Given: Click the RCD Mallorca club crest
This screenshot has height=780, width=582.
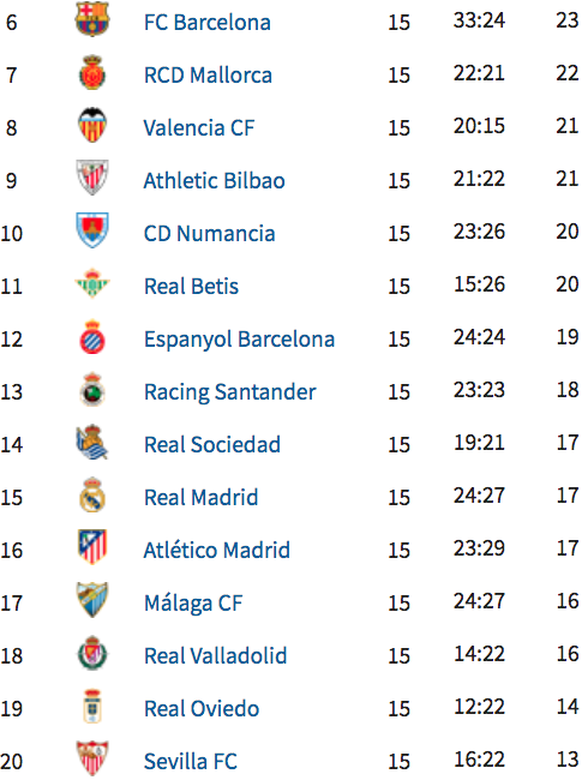Looking at the screenshot, I should pyautogui.click(x=93, y=73).
